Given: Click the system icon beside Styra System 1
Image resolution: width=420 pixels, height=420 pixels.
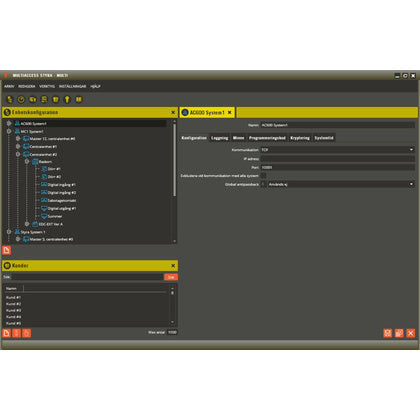Looking at the screenshot, I should (17, 232).
